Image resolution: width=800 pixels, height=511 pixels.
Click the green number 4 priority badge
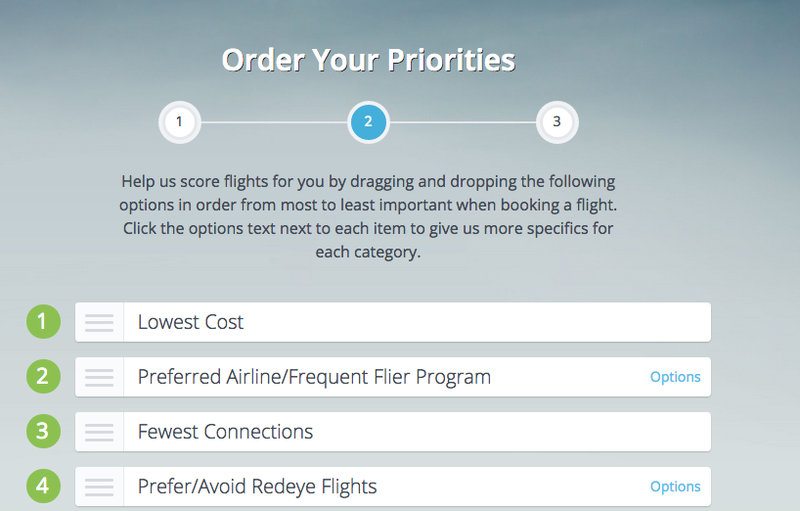tap(43, 486)
